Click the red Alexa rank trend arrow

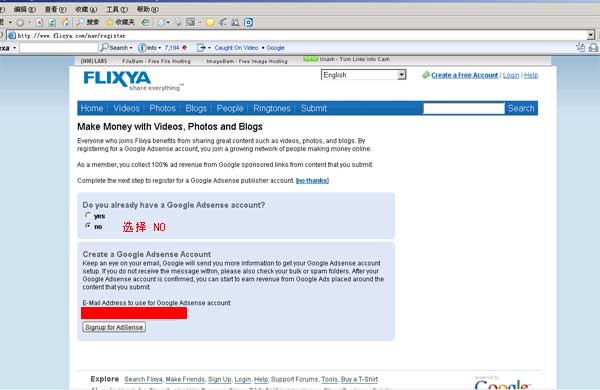pyautogui.click(x=184, y=48)
